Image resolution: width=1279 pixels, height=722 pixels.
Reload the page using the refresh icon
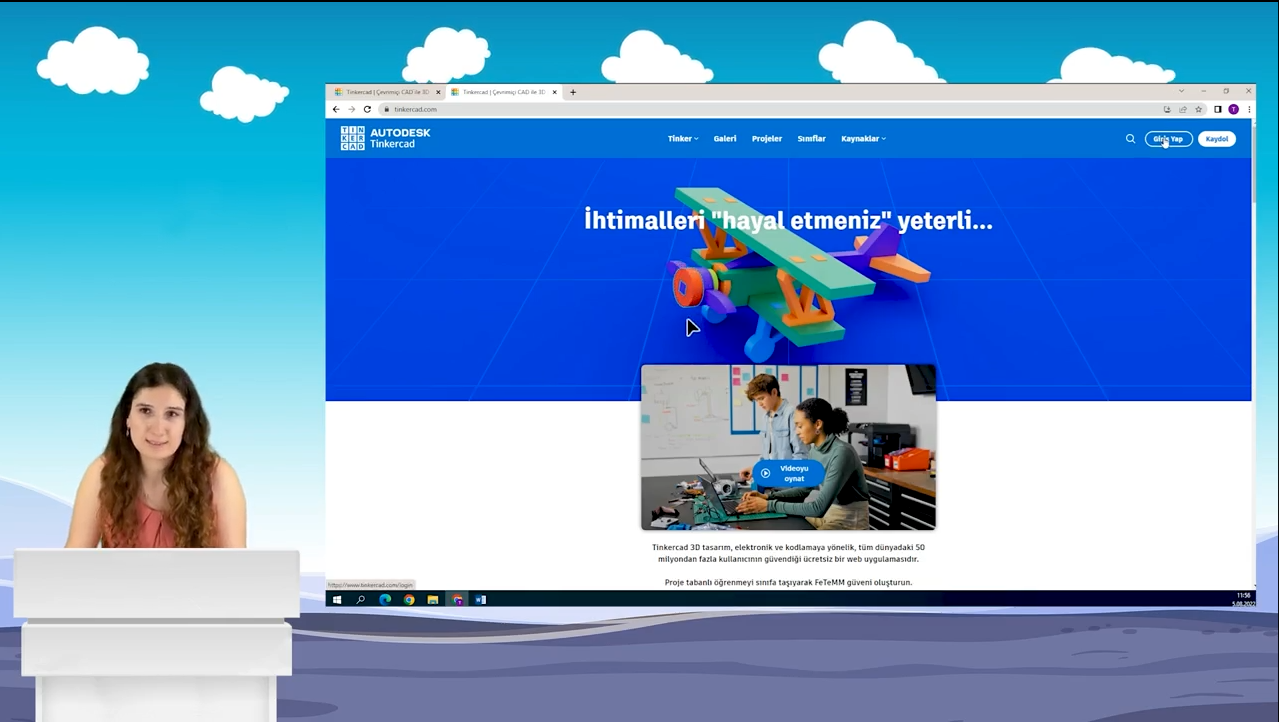(x=367, y=109)
